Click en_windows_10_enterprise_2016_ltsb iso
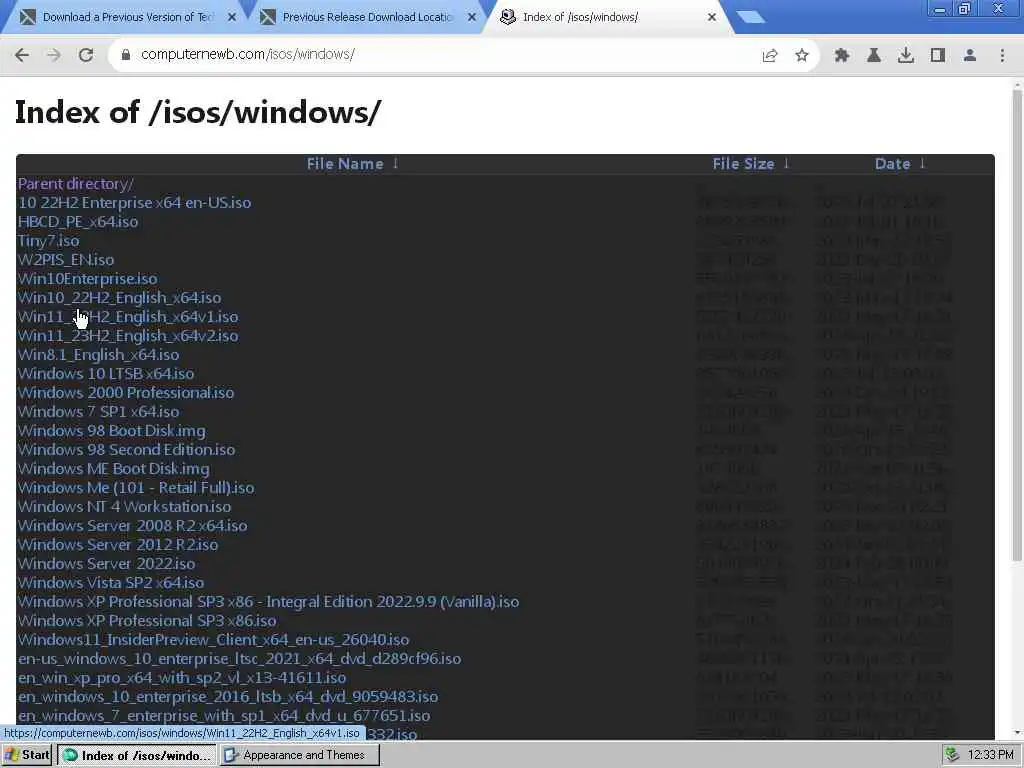 (228, 696)
